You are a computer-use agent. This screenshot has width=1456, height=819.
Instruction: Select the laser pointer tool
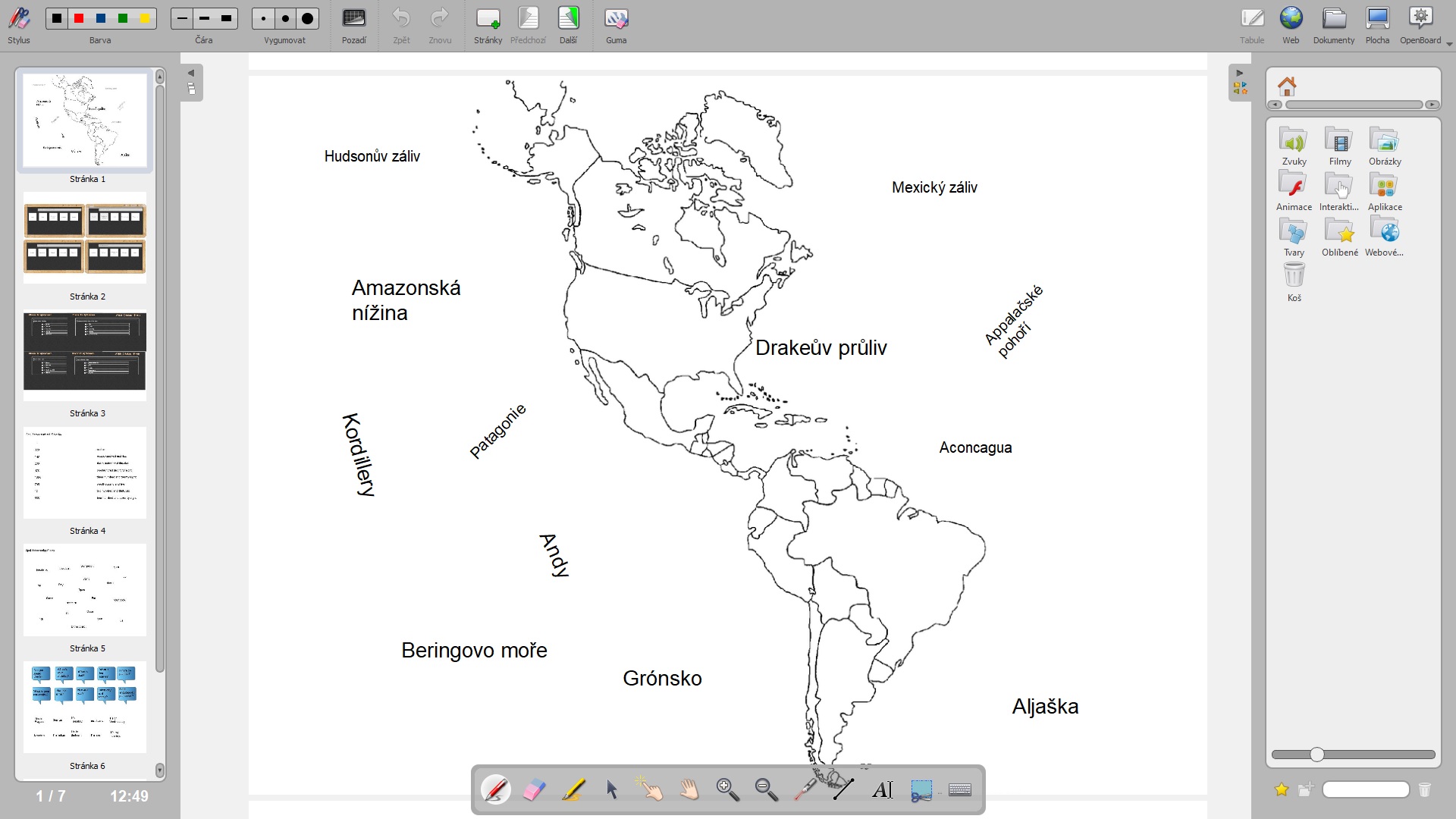tap(806, 790)
